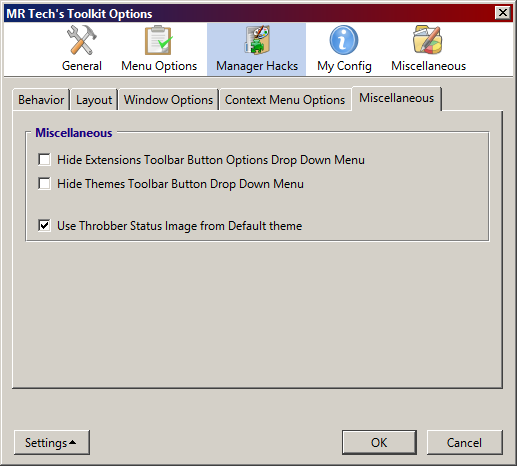Open the Window Options tab
The image size is (517, 466).
pos(168,100)
